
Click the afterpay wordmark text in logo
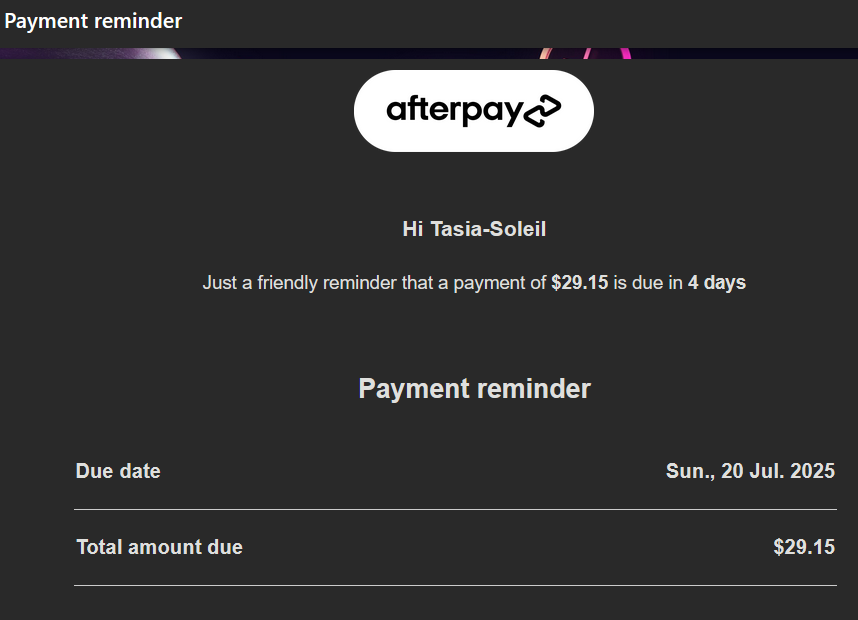(x=453, y=110)
